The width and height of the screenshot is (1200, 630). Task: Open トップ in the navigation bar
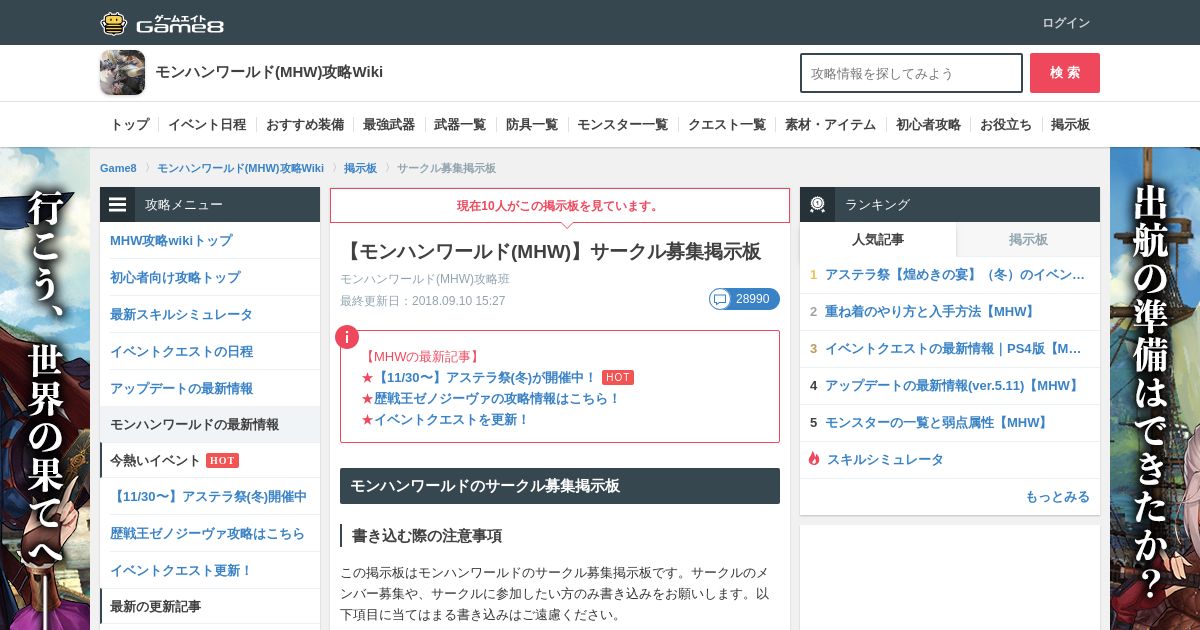click(130, 125)
